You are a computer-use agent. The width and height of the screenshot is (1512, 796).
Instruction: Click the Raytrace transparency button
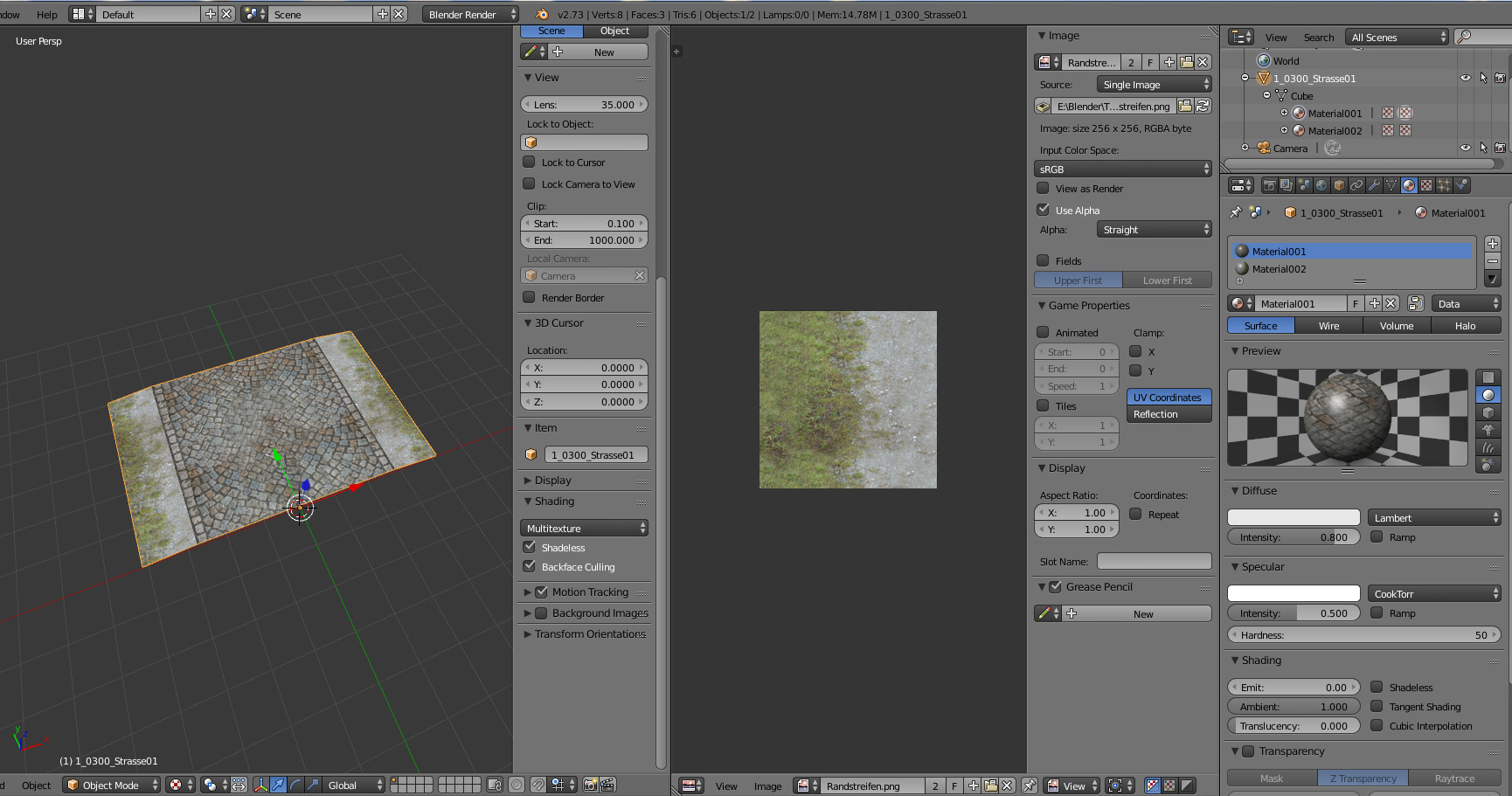coord(1454,778)
